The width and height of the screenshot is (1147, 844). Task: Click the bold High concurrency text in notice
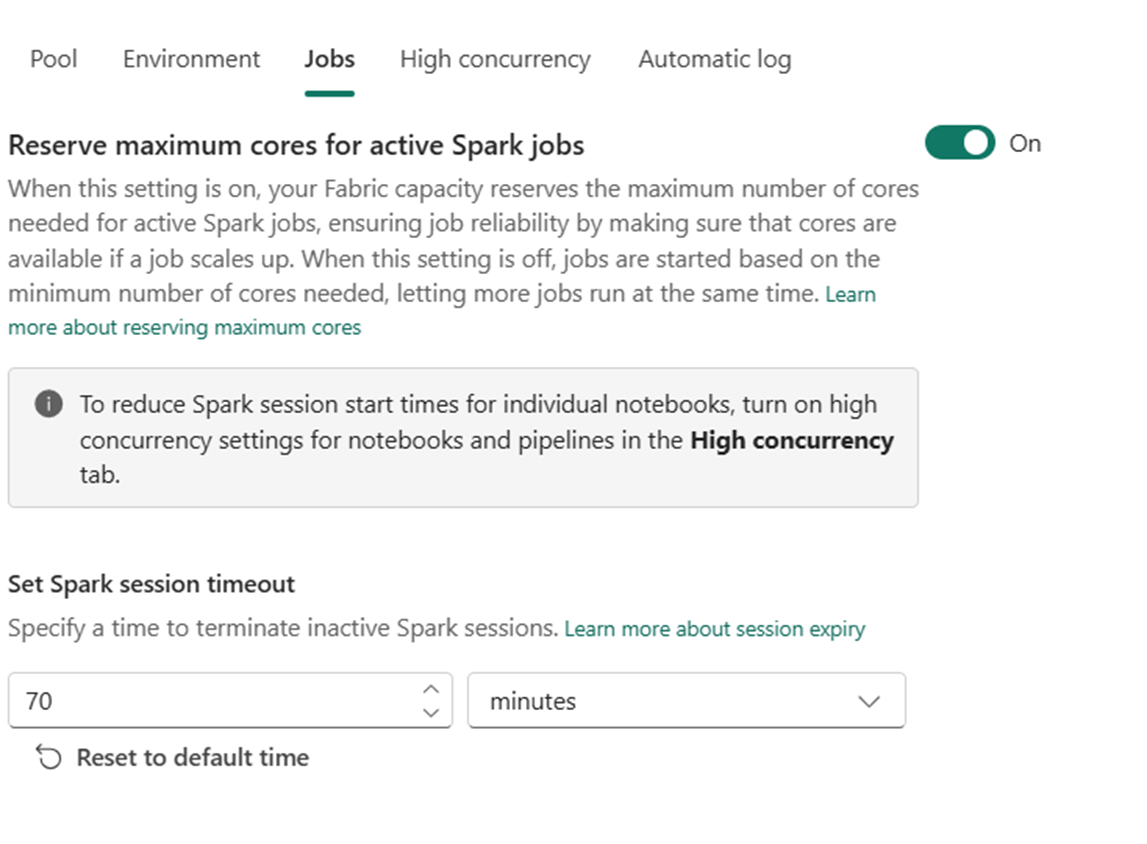(x=791, y=440)
